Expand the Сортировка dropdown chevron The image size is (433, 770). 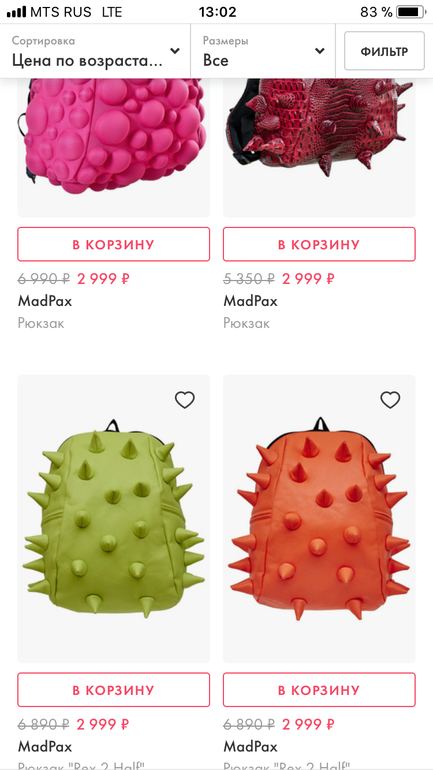[175, 51]
